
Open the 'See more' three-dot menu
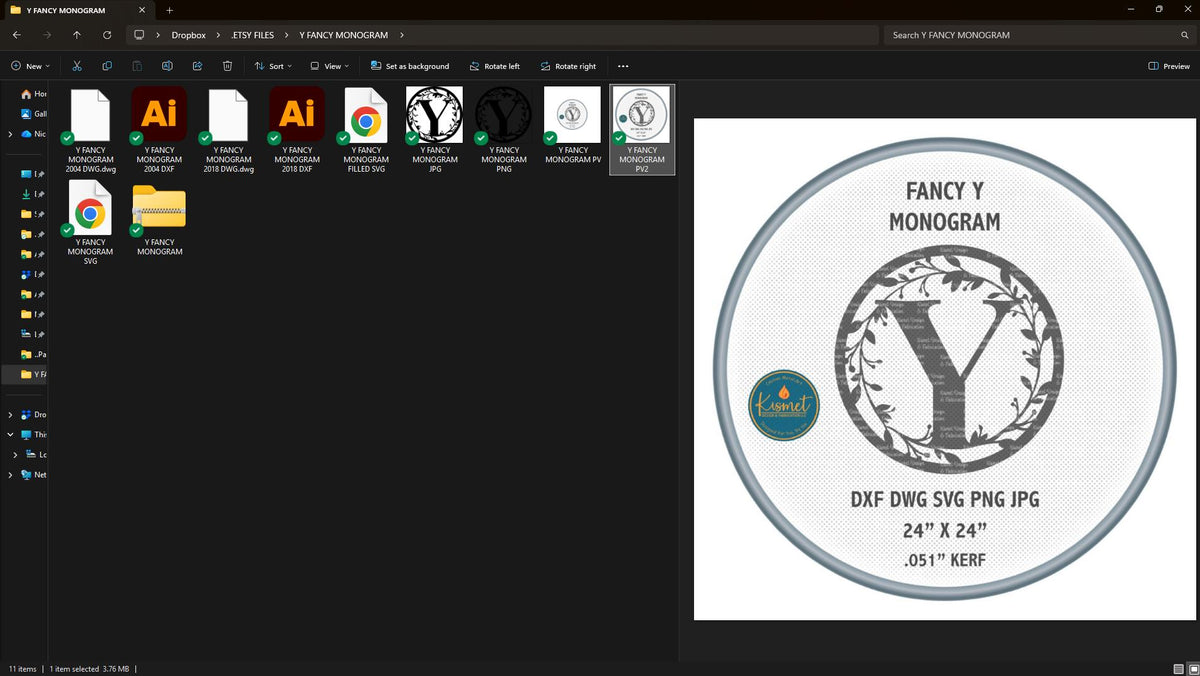click(x=623, y=66)
